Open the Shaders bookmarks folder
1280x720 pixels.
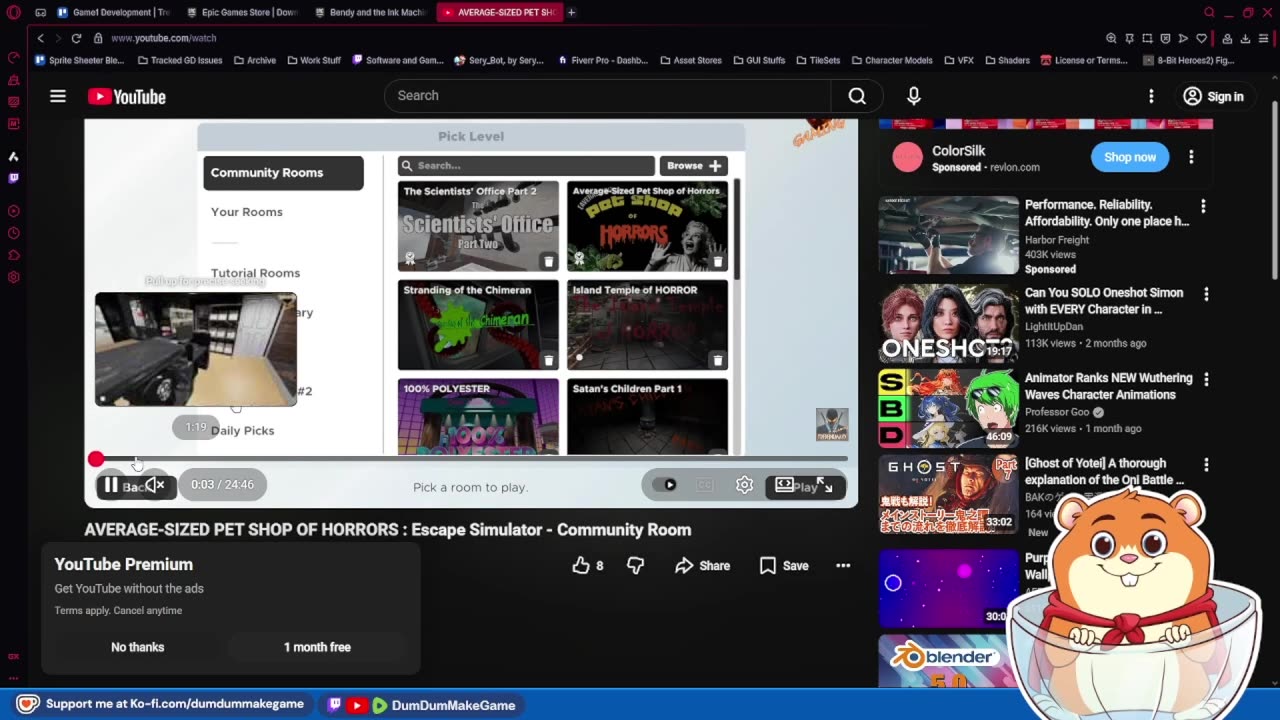(1006, 60)
